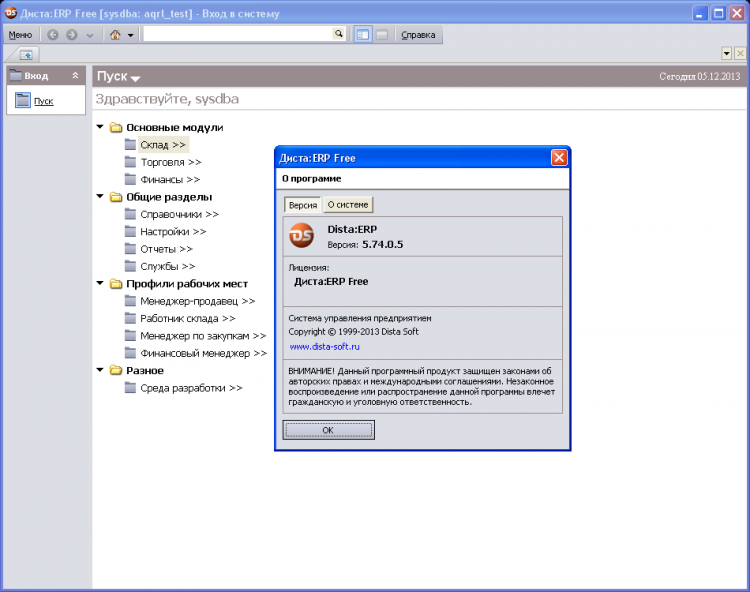Toggle the side panel layout button
This screenshot has width=750, height=592.
click(363, 34)
